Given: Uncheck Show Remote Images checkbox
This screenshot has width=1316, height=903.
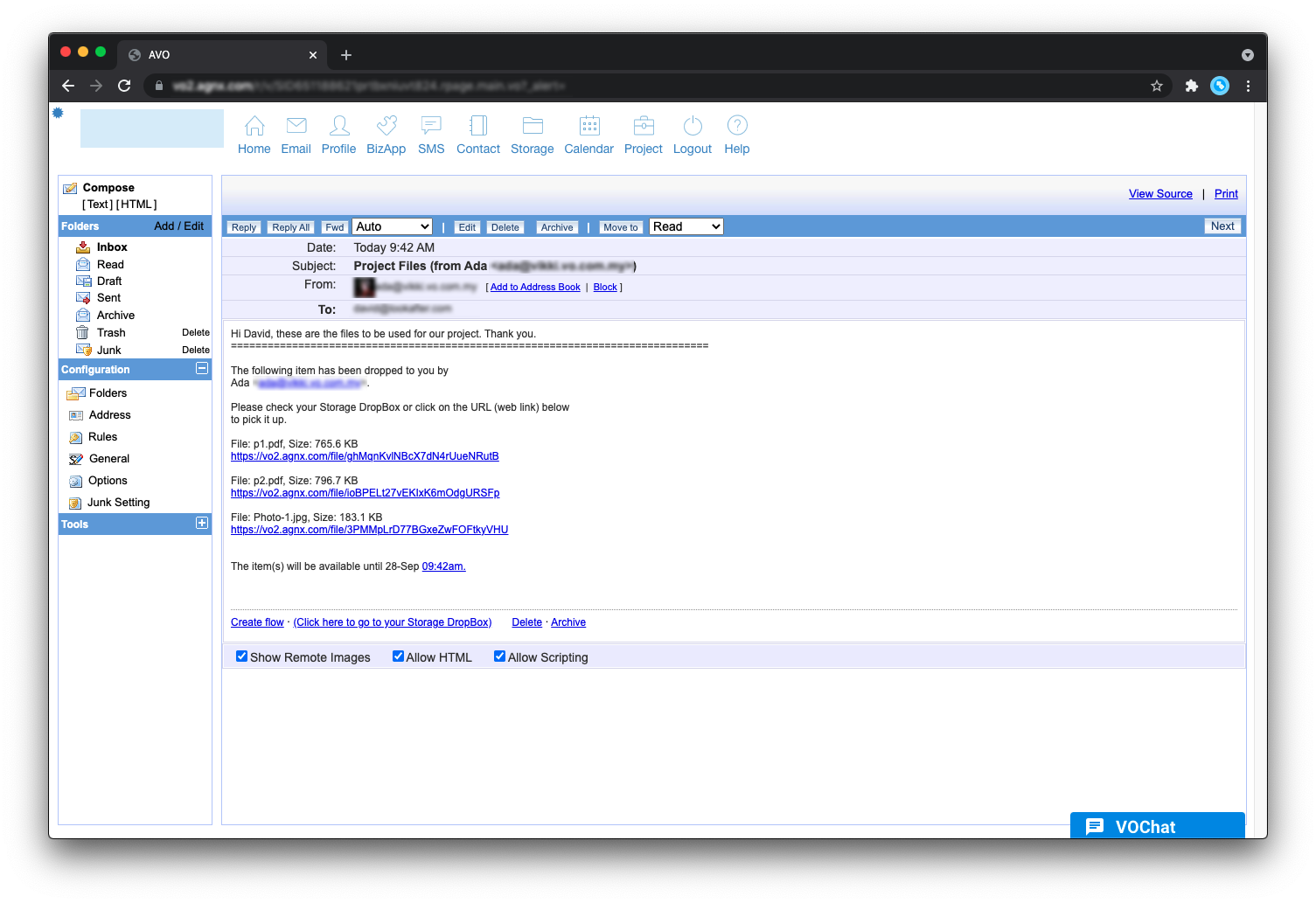Looking at the screenshot, I should click(x=241, y=656).
